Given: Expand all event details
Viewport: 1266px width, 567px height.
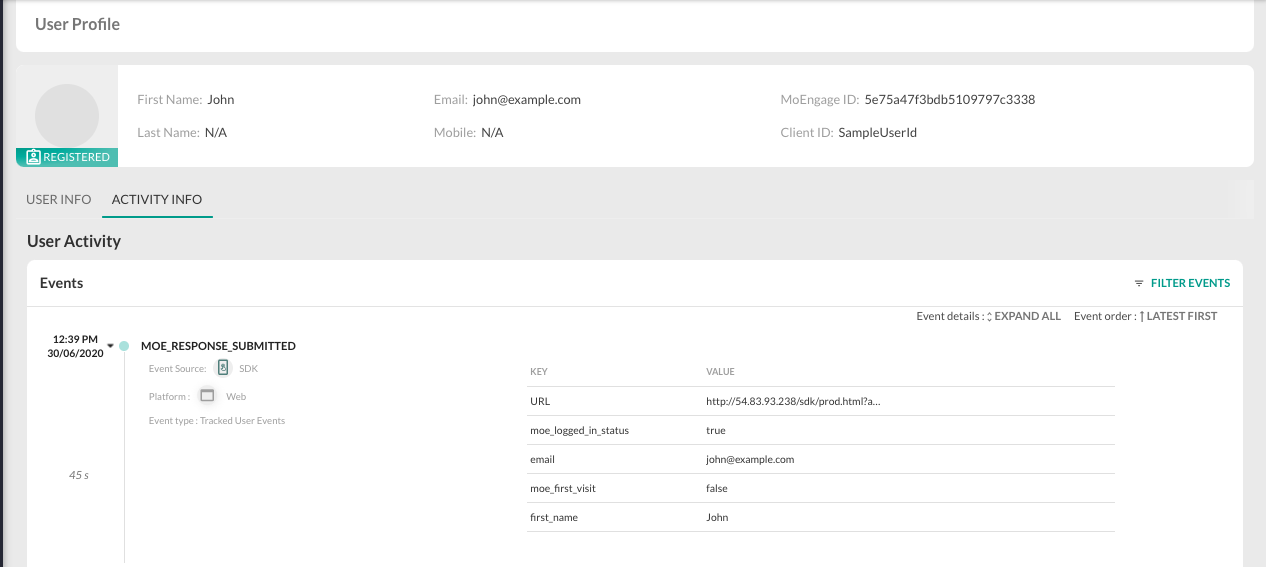Looking at the screenshot, I should 1028,316.
